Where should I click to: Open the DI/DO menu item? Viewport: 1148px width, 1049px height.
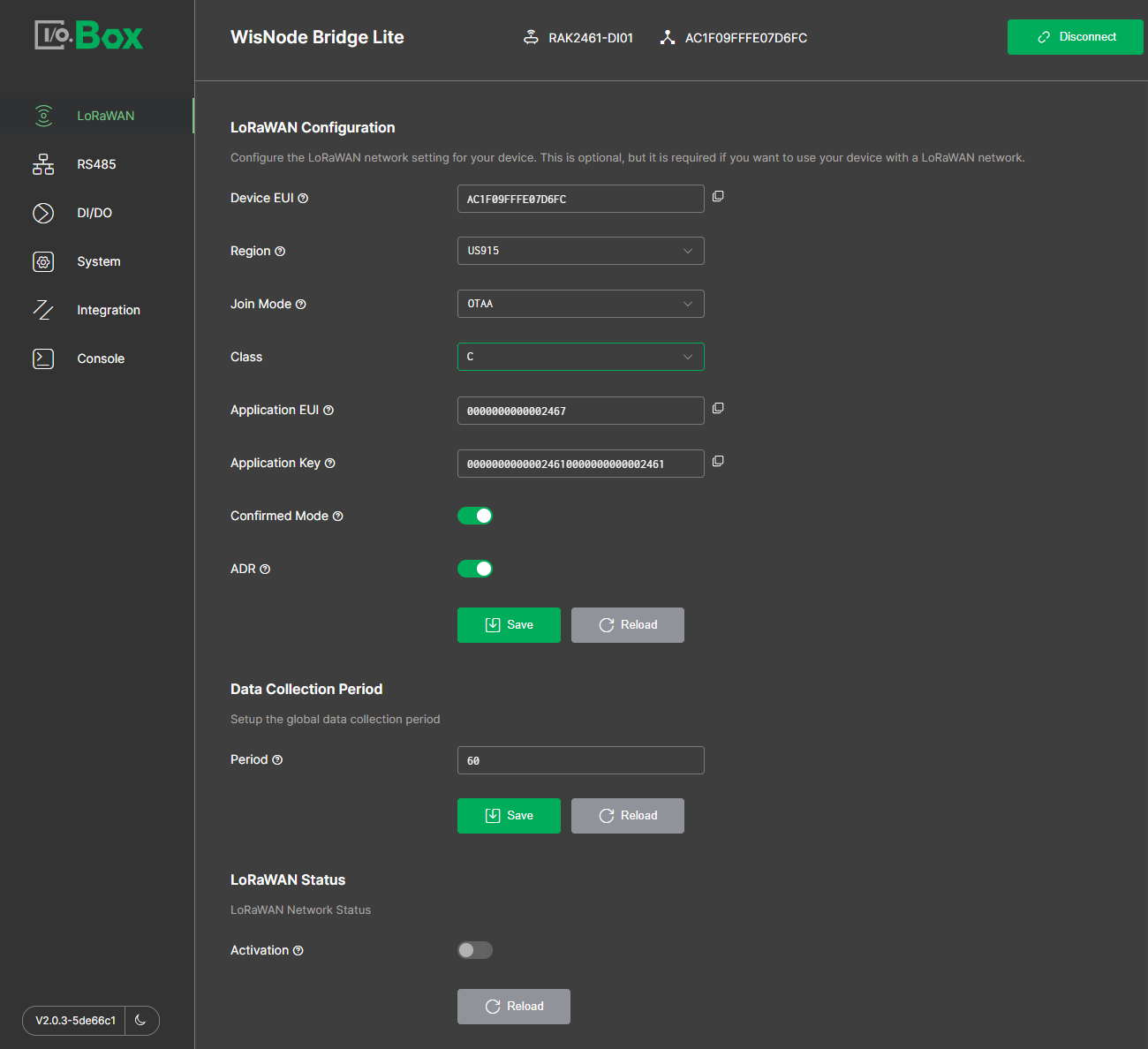[97, 213]
